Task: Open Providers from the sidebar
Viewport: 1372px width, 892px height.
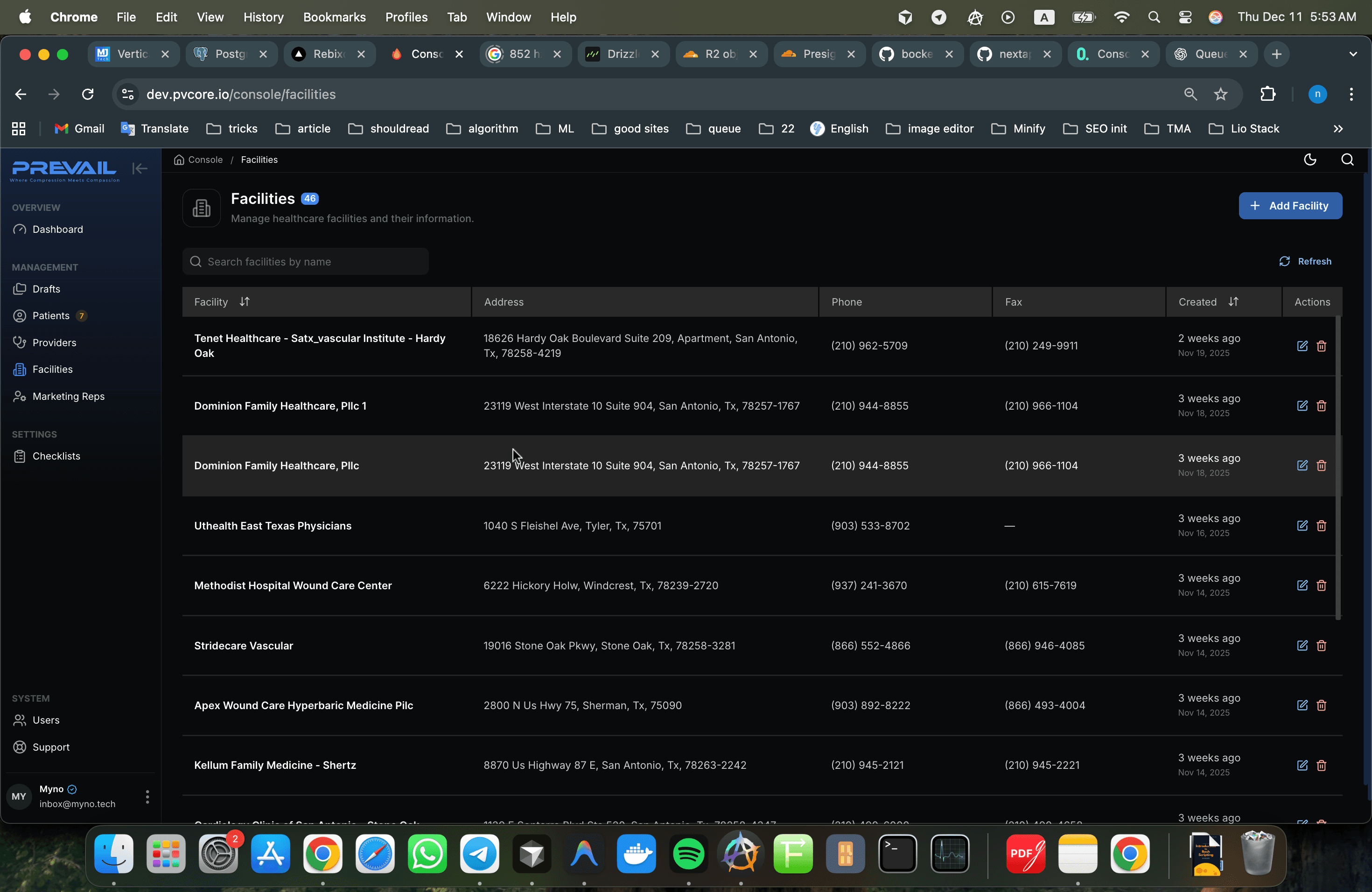Action: (54, 342)
